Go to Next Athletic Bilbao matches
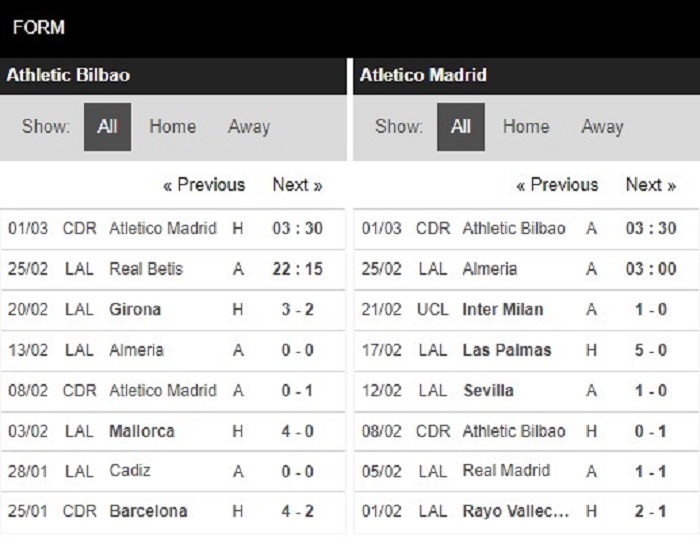 tap(297, 185)
